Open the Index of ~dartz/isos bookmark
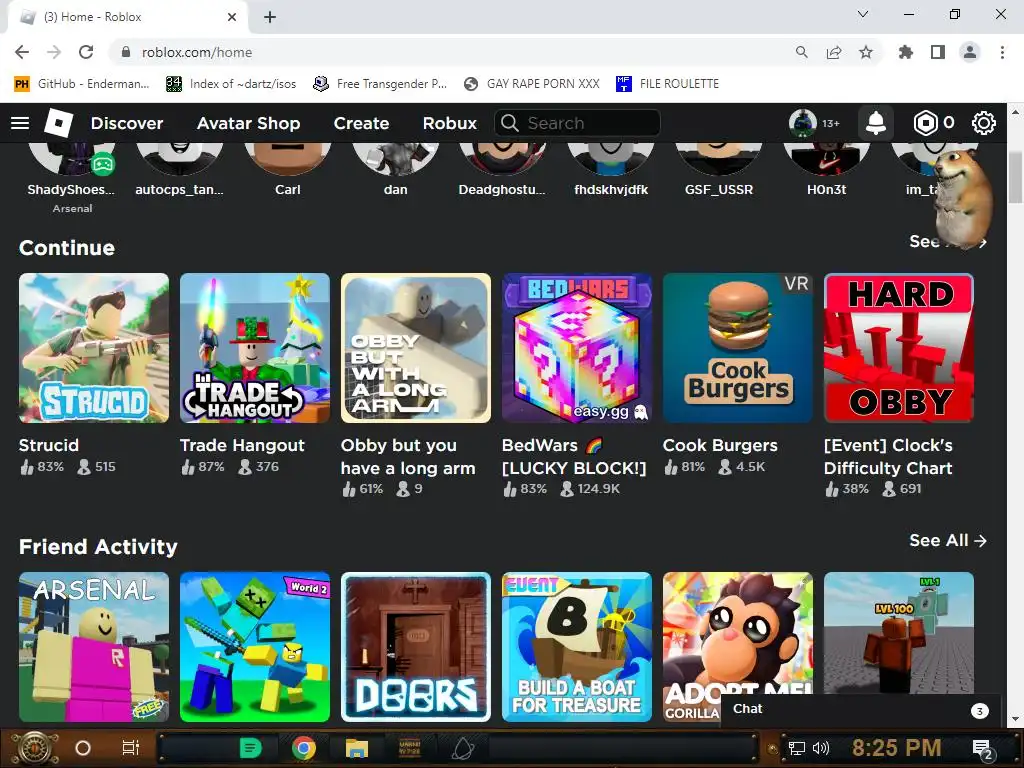Viewport: 1024px width, 768px height. pyautogui.click(x=231, y=84)
